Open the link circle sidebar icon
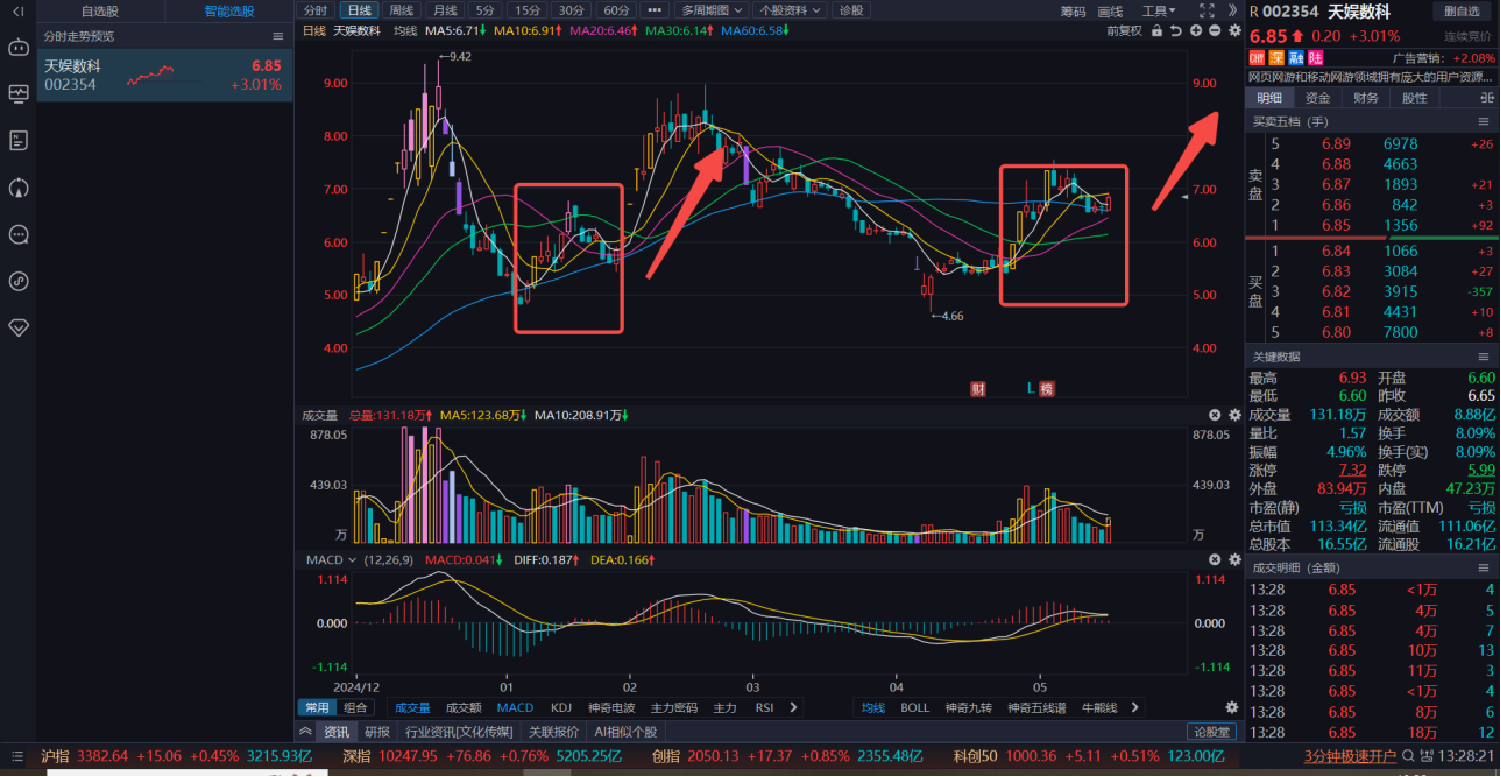The height and width of the screenshot is (777, 1501). (18, 281)
